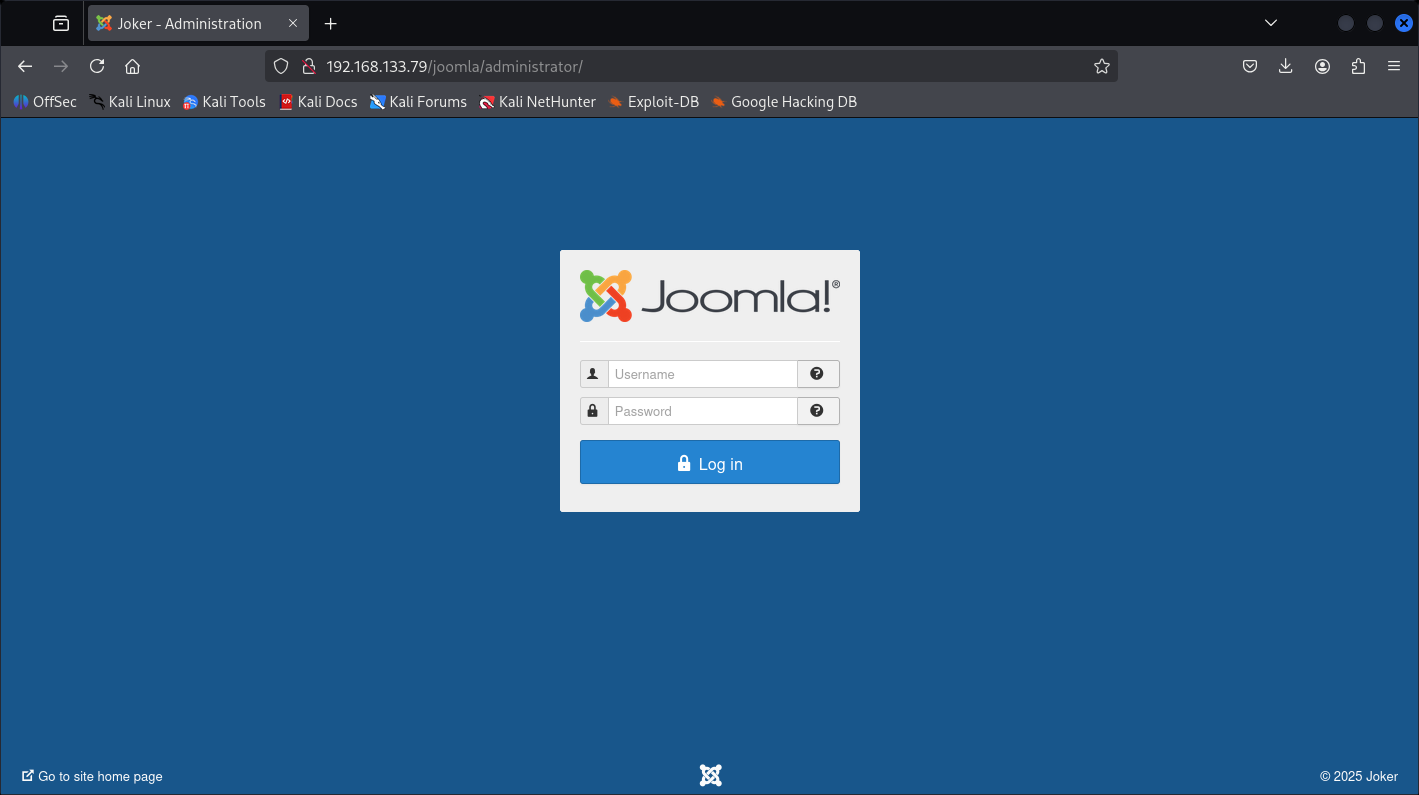Focus the Password input field

coord(702,411)
